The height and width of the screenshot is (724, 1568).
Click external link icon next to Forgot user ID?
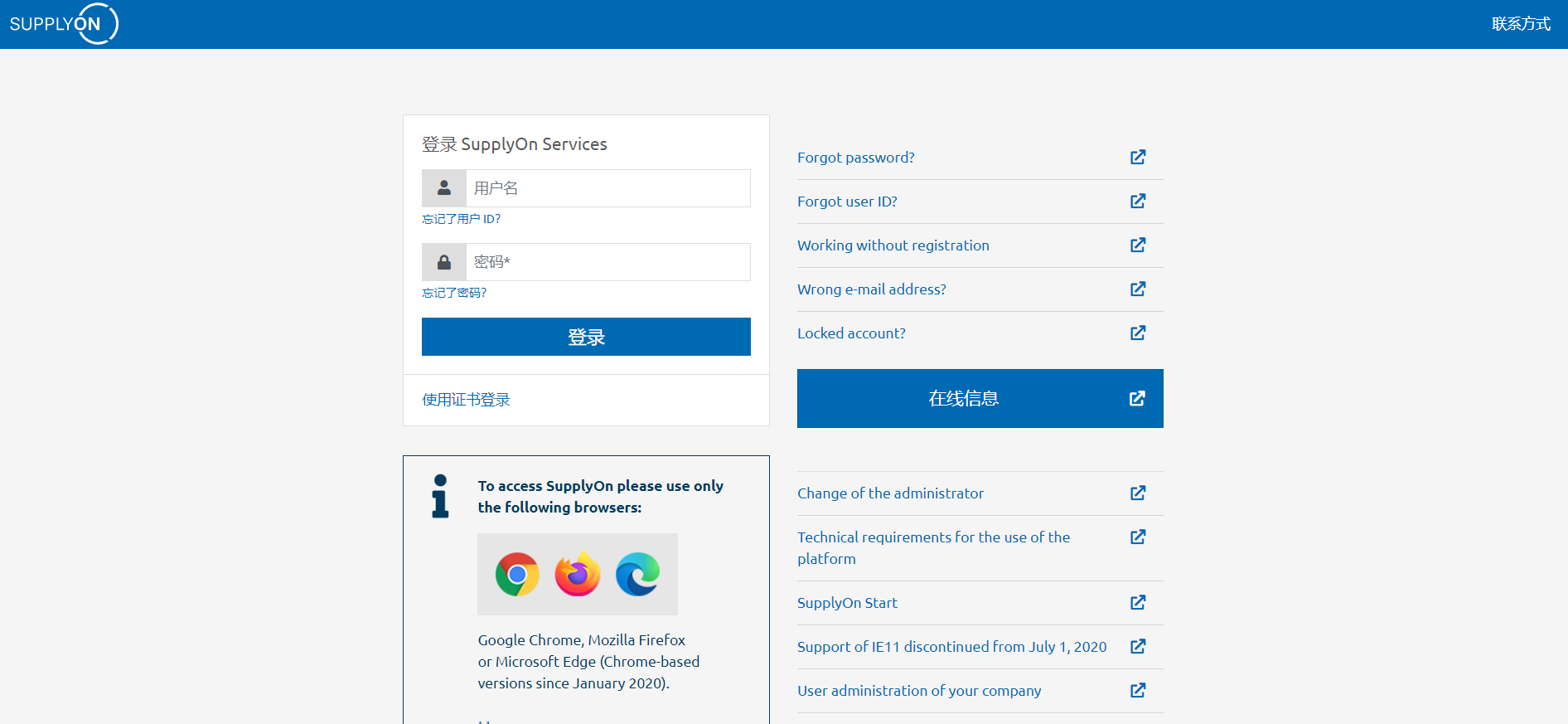pos(1138,201)
